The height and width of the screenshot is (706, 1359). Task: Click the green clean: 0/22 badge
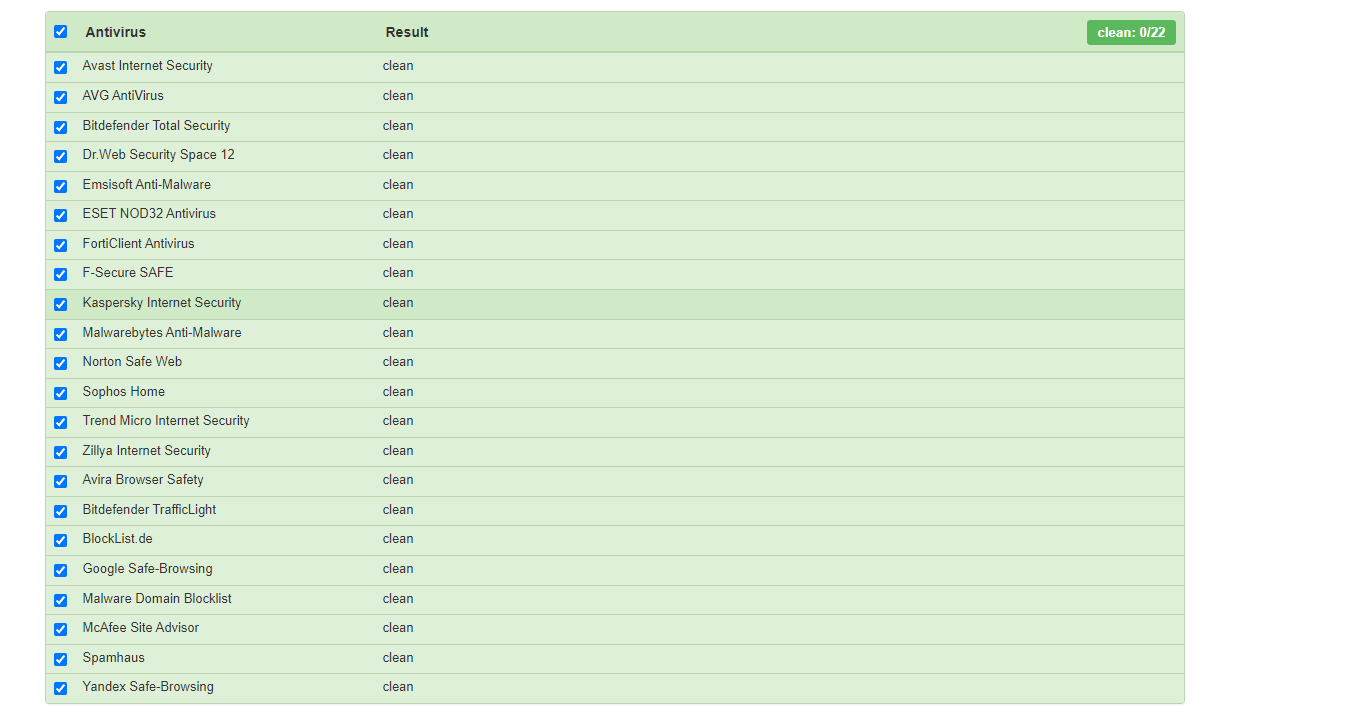coord(1131,32)
